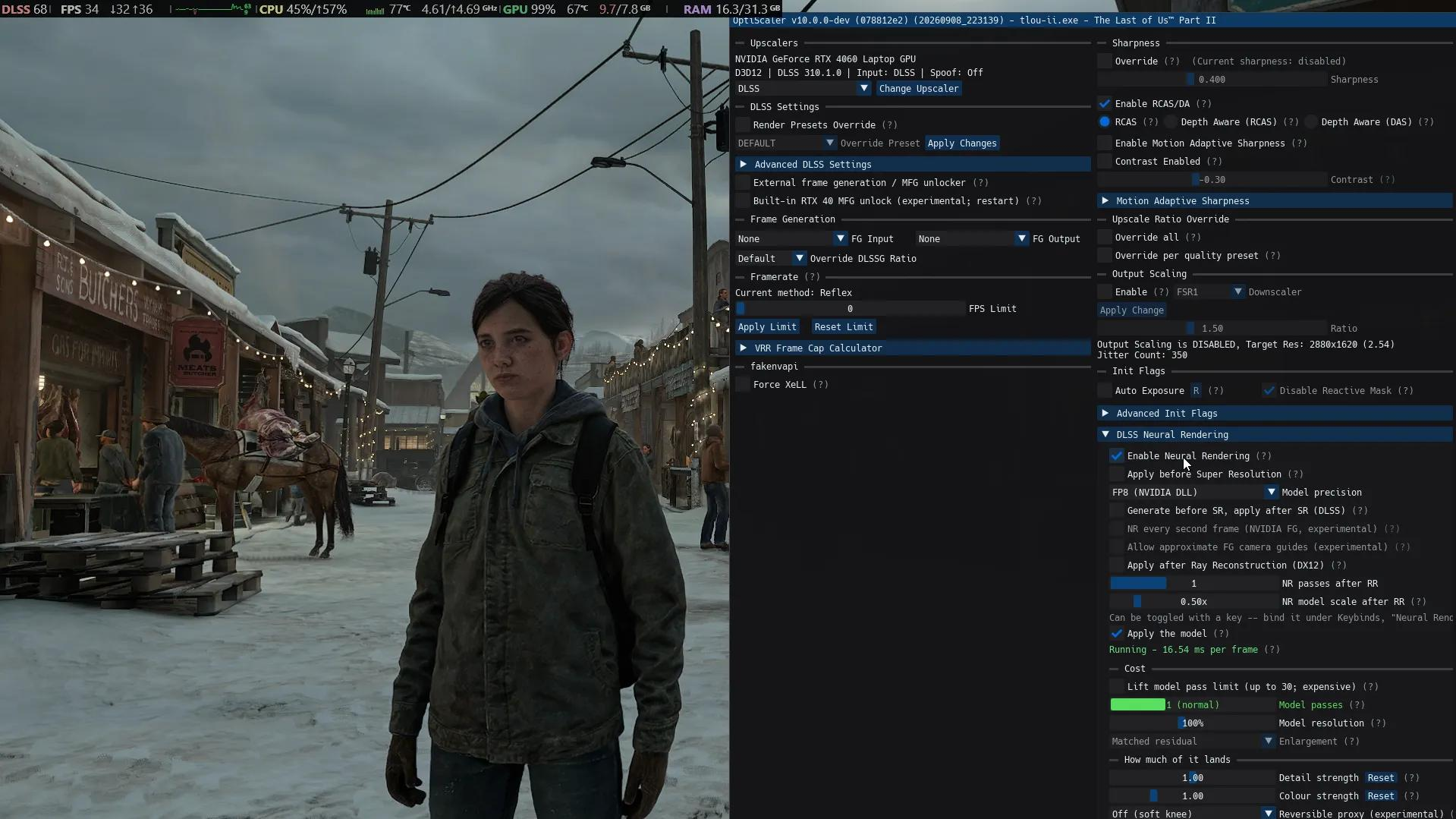Adjust the Detail strength slider
1456x819 pixels.
point(1192,778)
